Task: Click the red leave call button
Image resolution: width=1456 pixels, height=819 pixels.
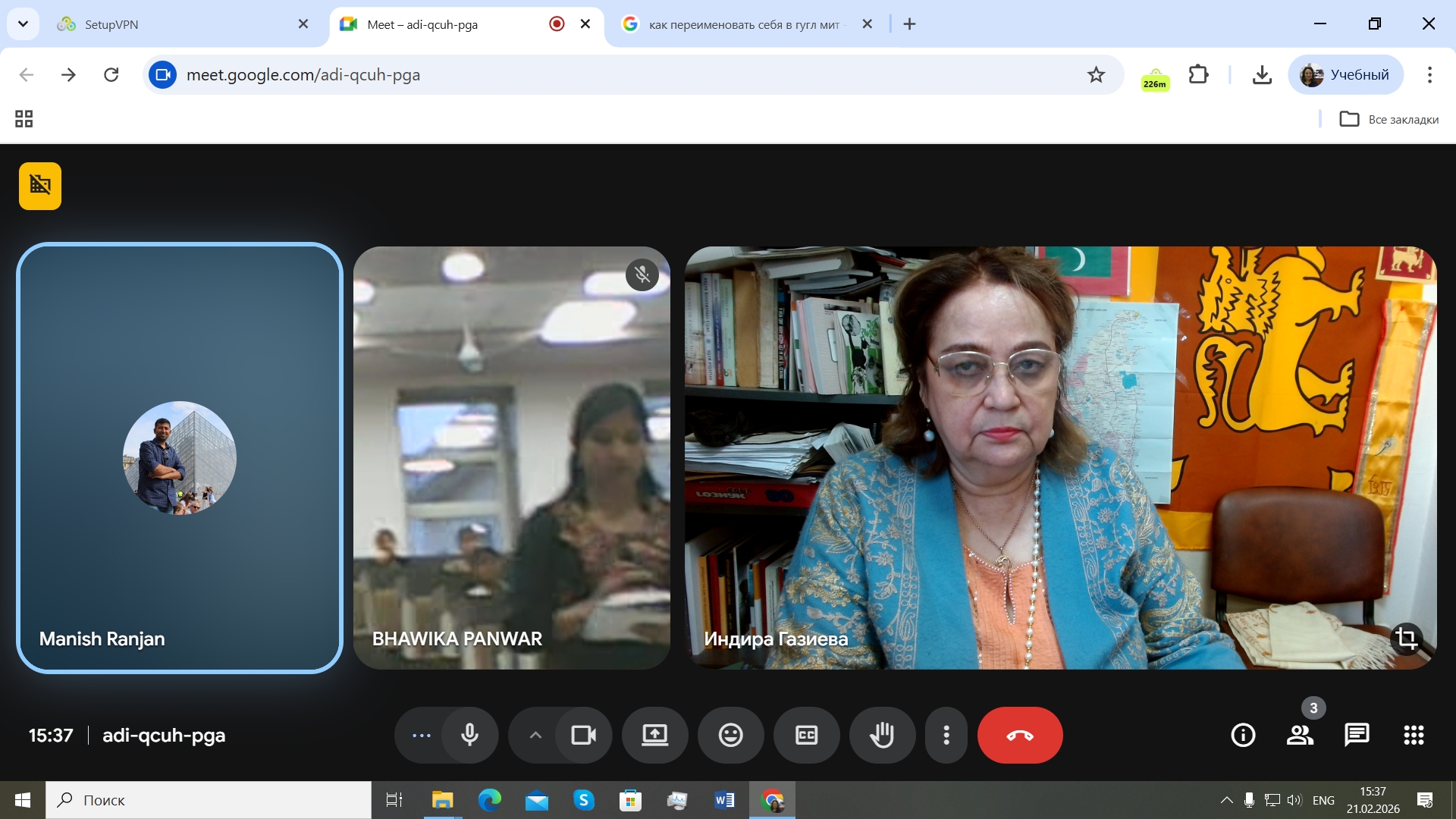Action: [x=1019, y=735]
